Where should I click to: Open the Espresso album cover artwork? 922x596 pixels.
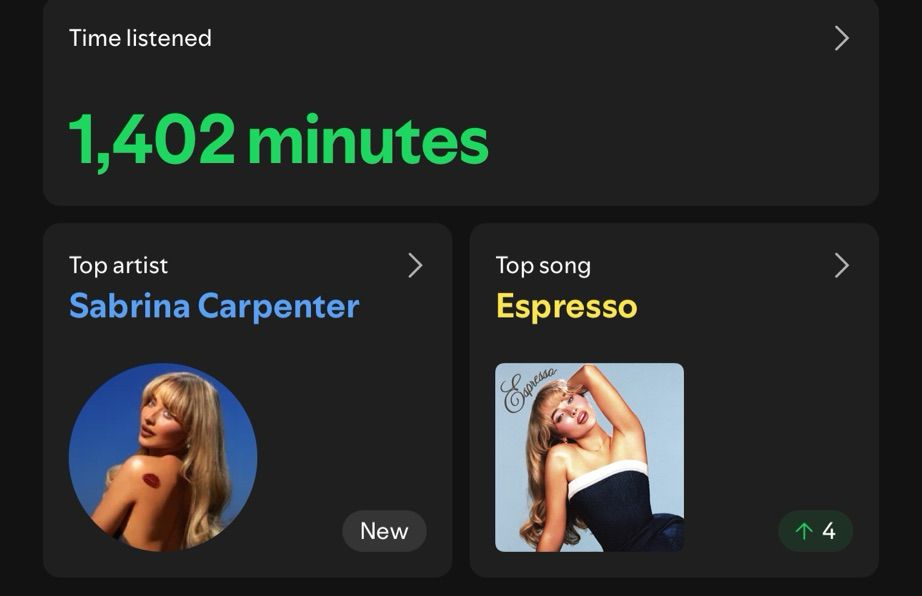click(589, 457)
